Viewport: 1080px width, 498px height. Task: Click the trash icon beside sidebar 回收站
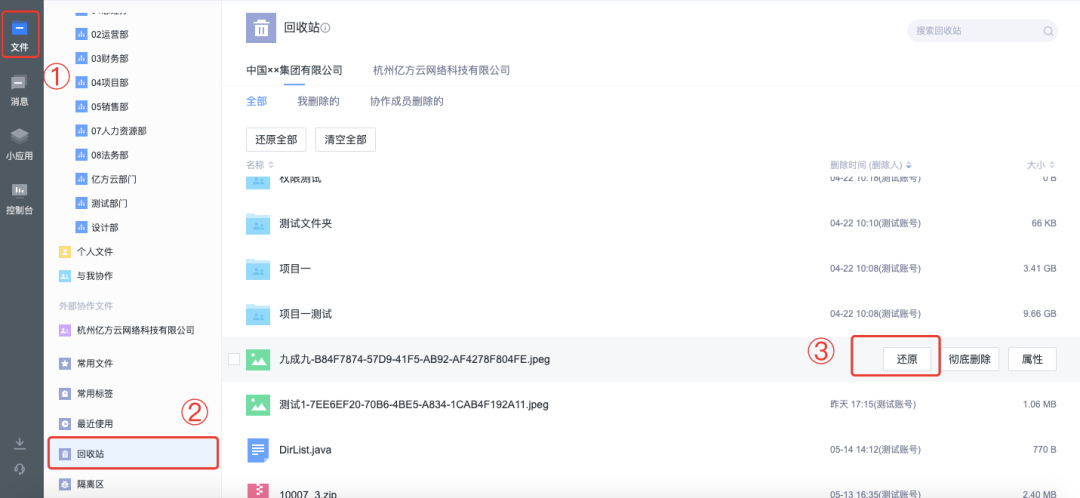click(65, 454)
